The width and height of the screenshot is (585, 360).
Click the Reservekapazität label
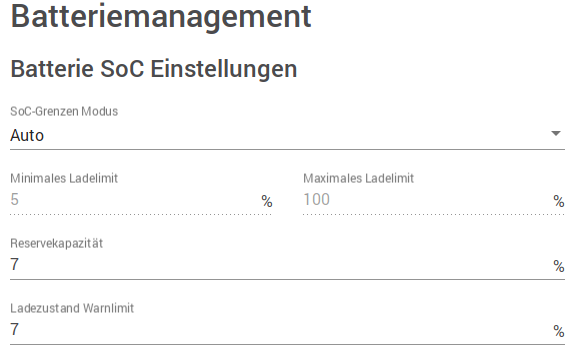click(x=56, y=243)
